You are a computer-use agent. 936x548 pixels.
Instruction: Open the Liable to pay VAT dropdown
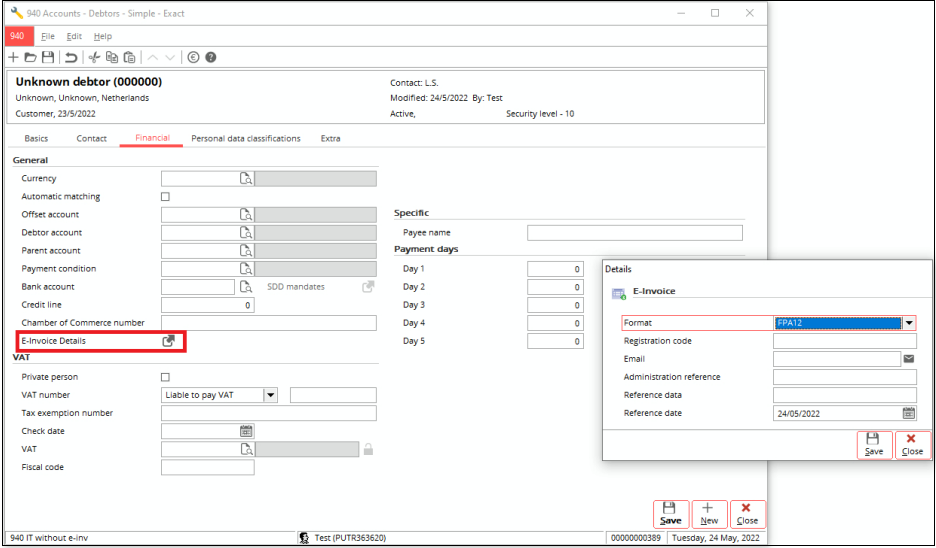tap(270, 395)
